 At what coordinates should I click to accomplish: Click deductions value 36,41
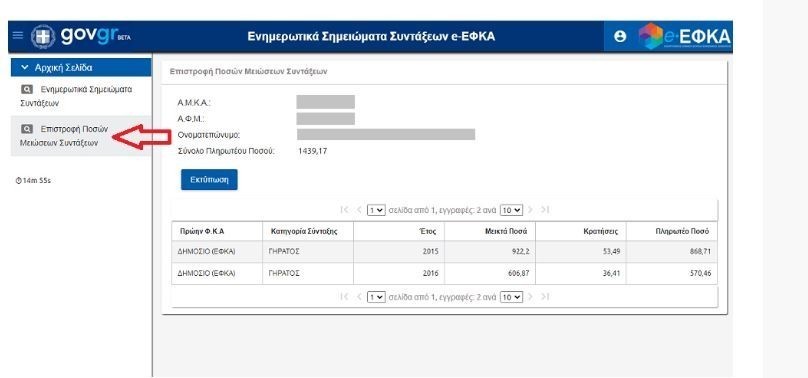point(611,273)
